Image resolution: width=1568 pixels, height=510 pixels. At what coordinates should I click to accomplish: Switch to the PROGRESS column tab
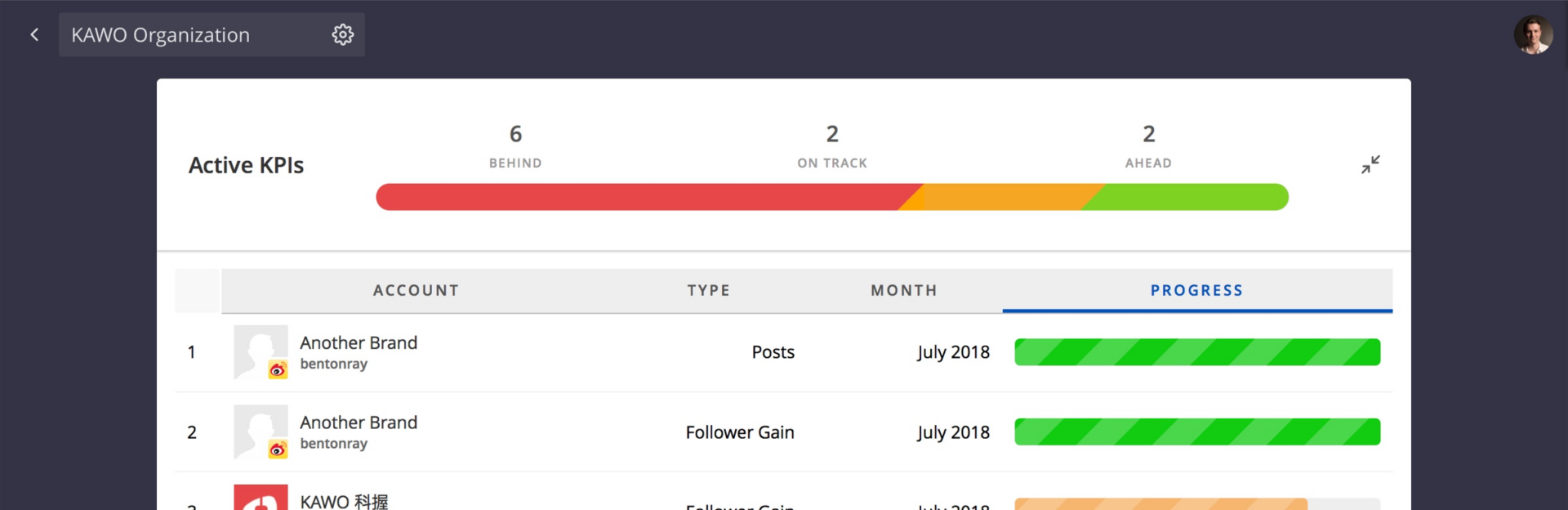[1196, 290]
